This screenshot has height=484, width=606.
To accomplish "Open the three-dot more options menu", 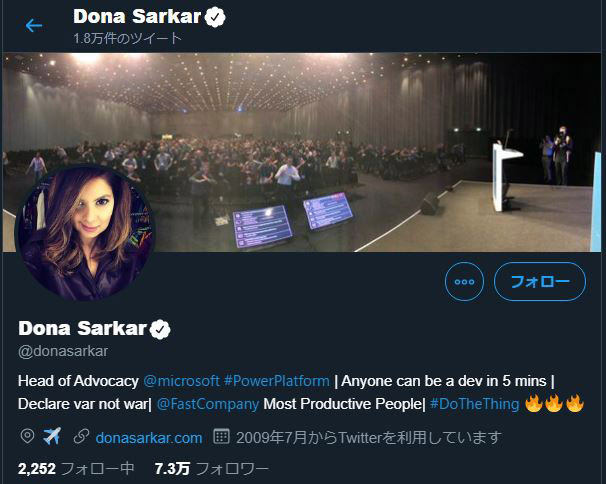I will click(464, 281).
